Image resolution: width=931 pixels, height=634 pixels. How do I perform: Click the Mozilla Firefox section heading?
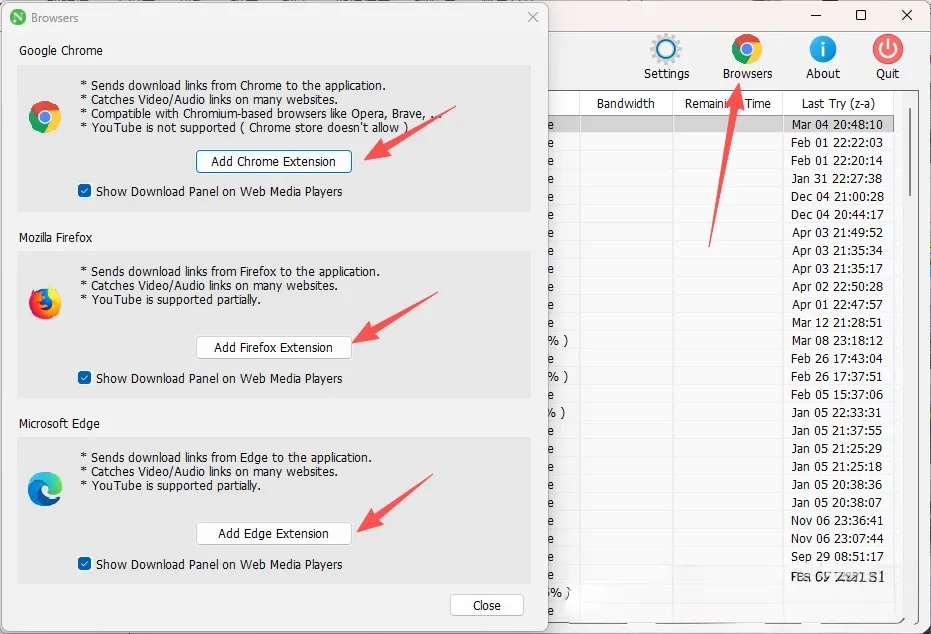pyautogui.click(x=56, y=237)
